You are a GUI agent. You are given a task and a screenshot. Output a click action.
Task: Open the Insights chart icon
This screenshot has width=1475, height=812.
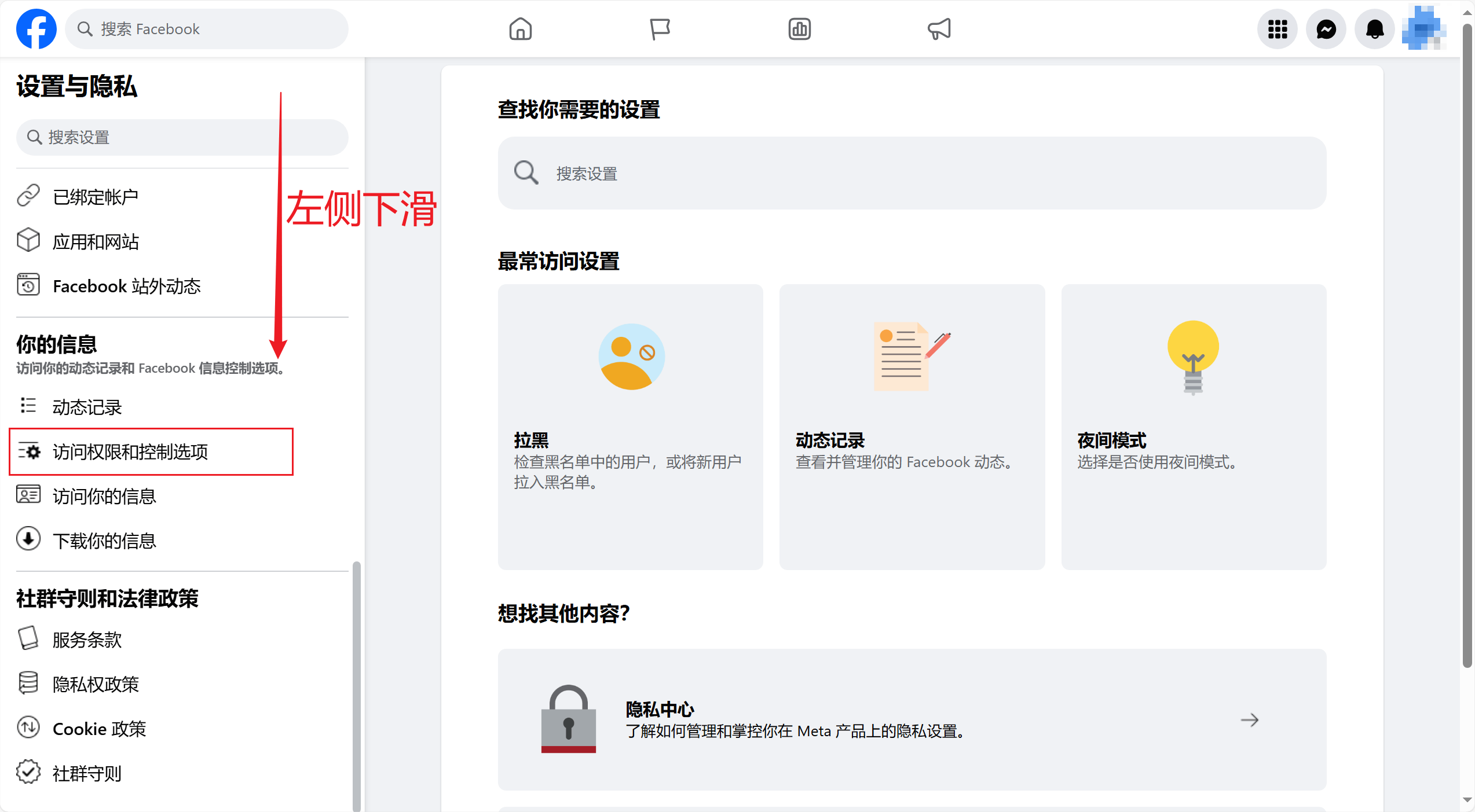(799, 29)
